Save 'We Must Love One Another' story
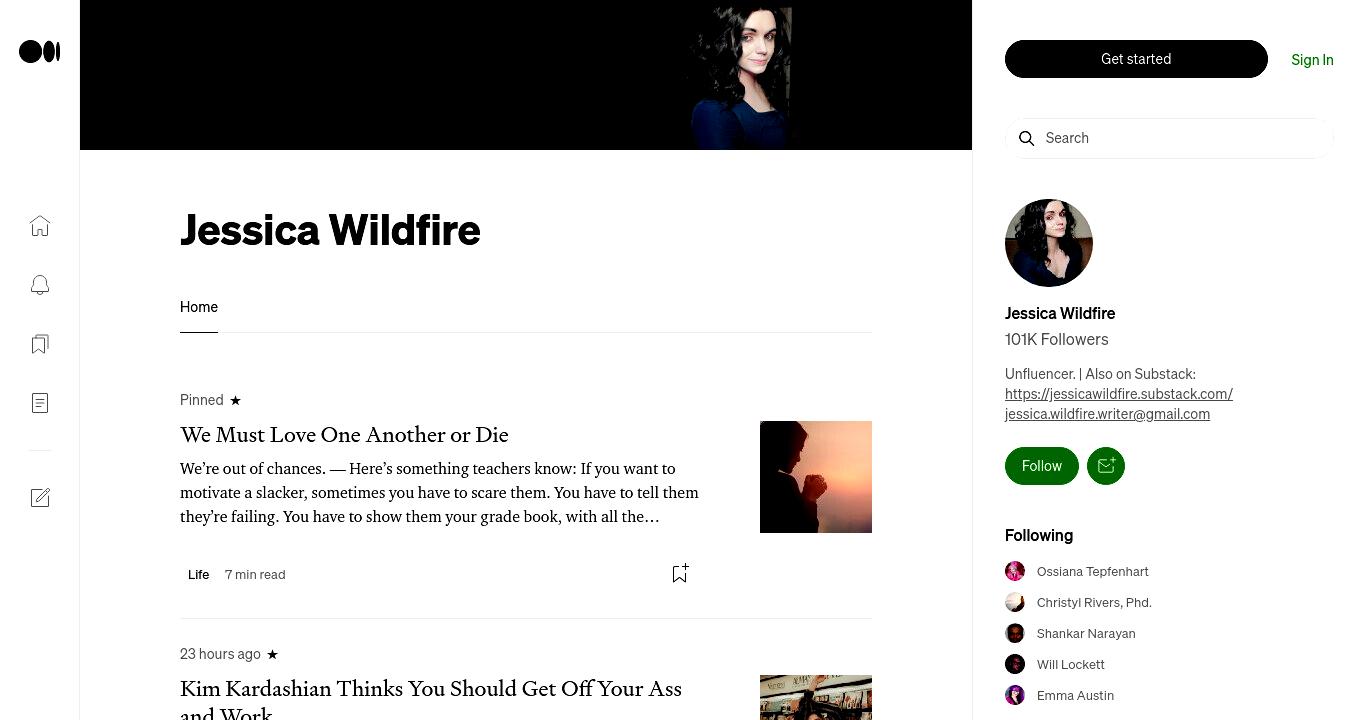The image size is (1366, 720). coord(680,573)
